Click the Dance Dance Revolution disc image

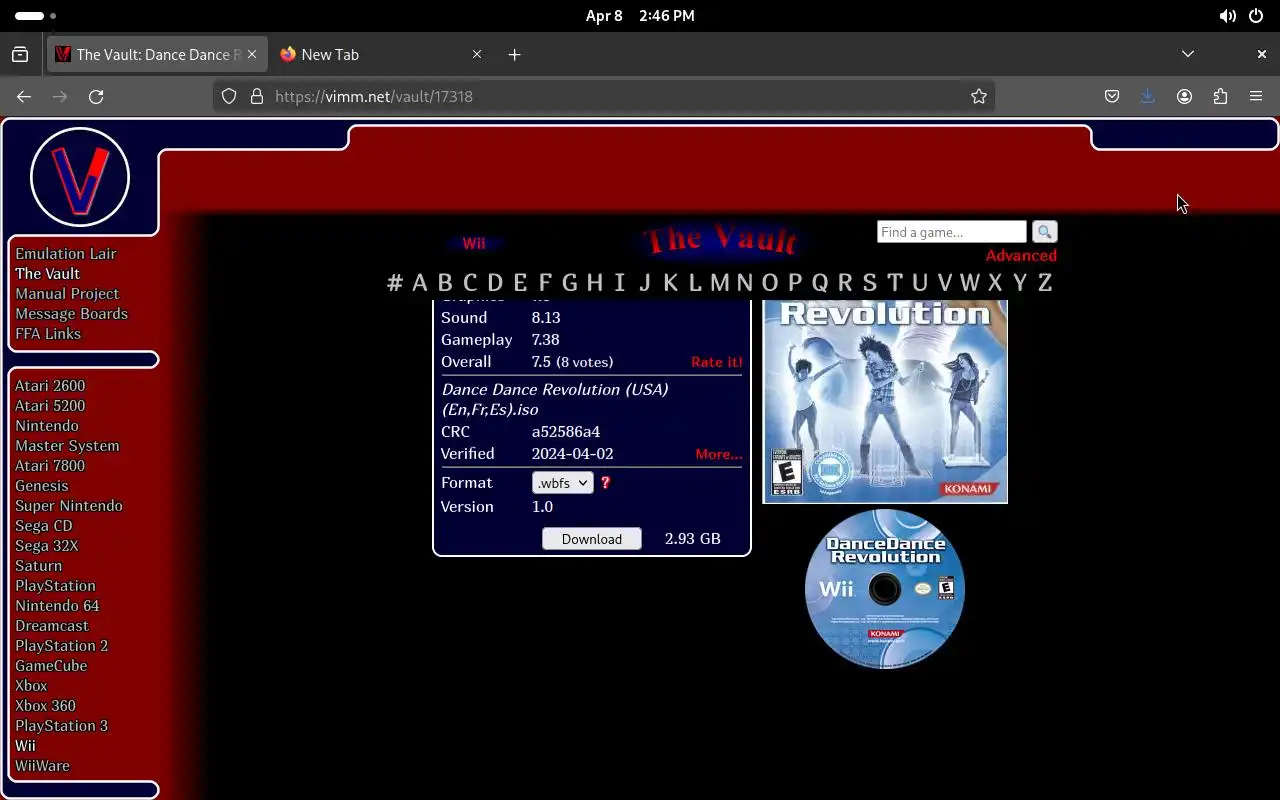(x=885, y=589)
